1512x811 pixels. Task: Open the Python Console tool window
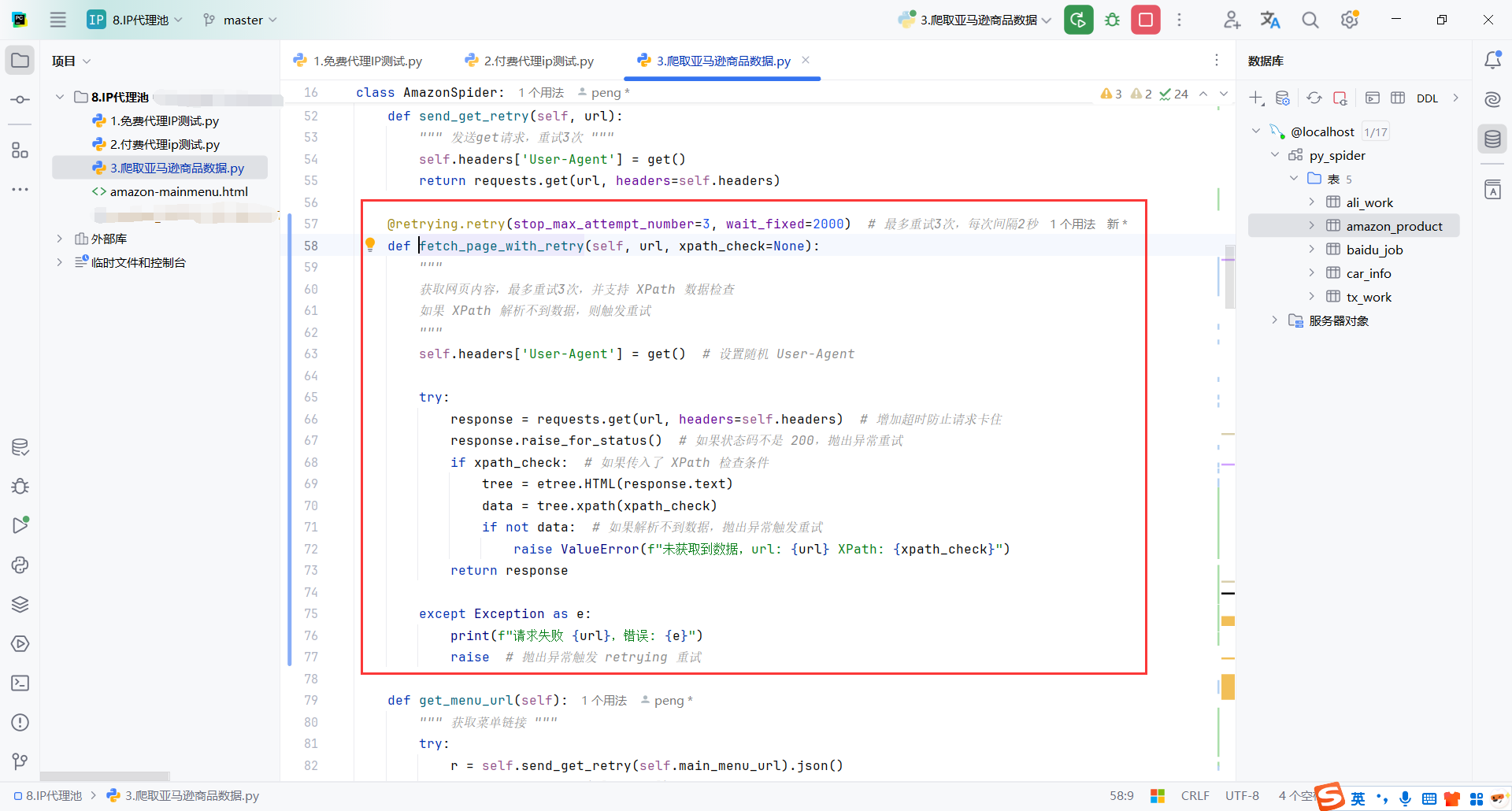(20, 565)
